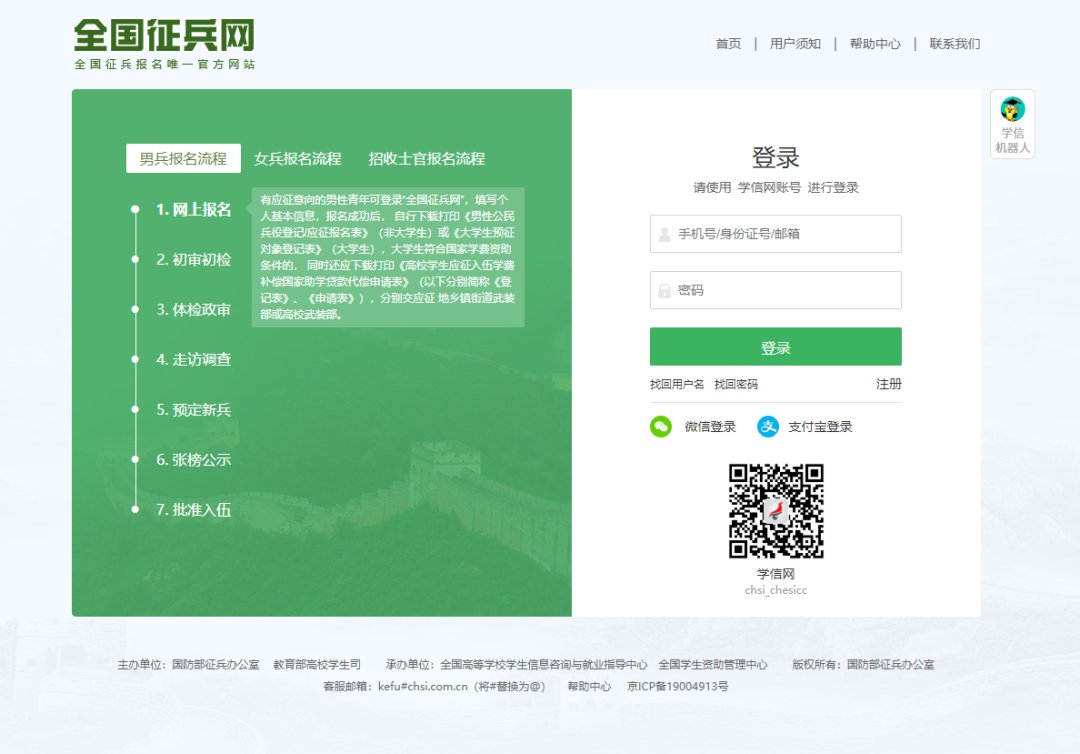
Task: Click the 京ICP备19004913号 footer link
Action: tap(678, 687)
